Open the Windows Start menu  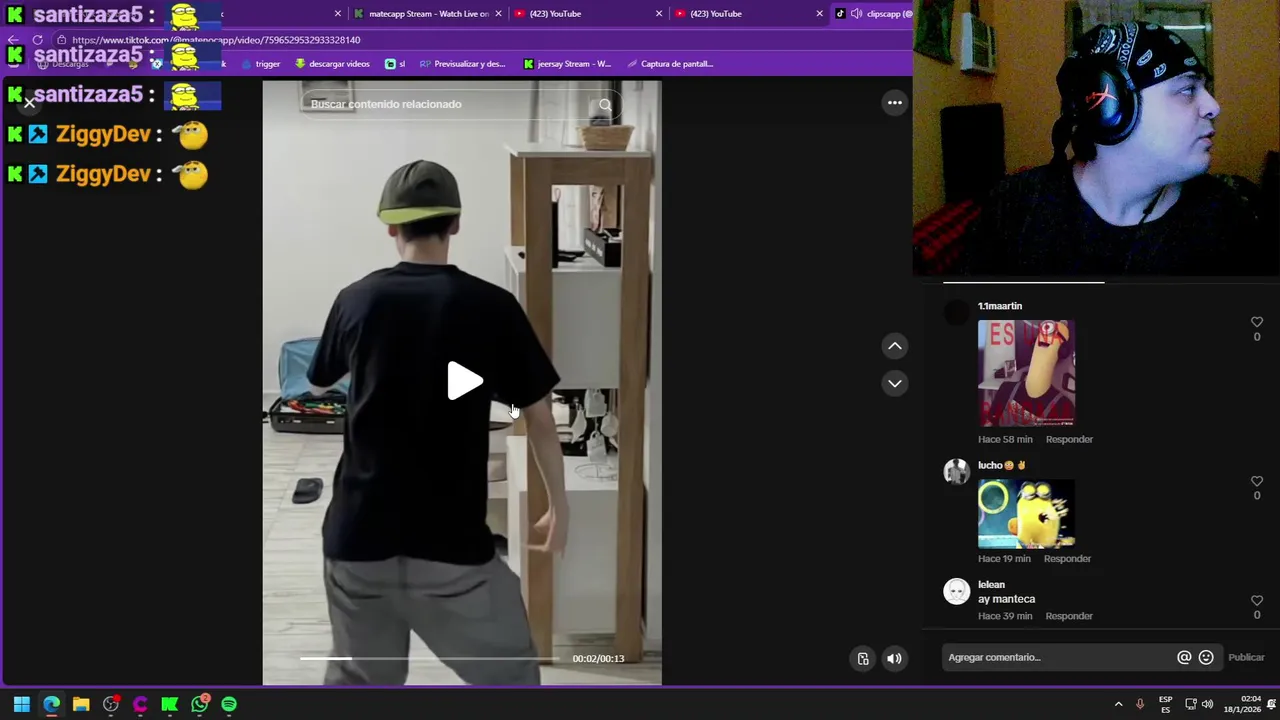click(21, 704)
